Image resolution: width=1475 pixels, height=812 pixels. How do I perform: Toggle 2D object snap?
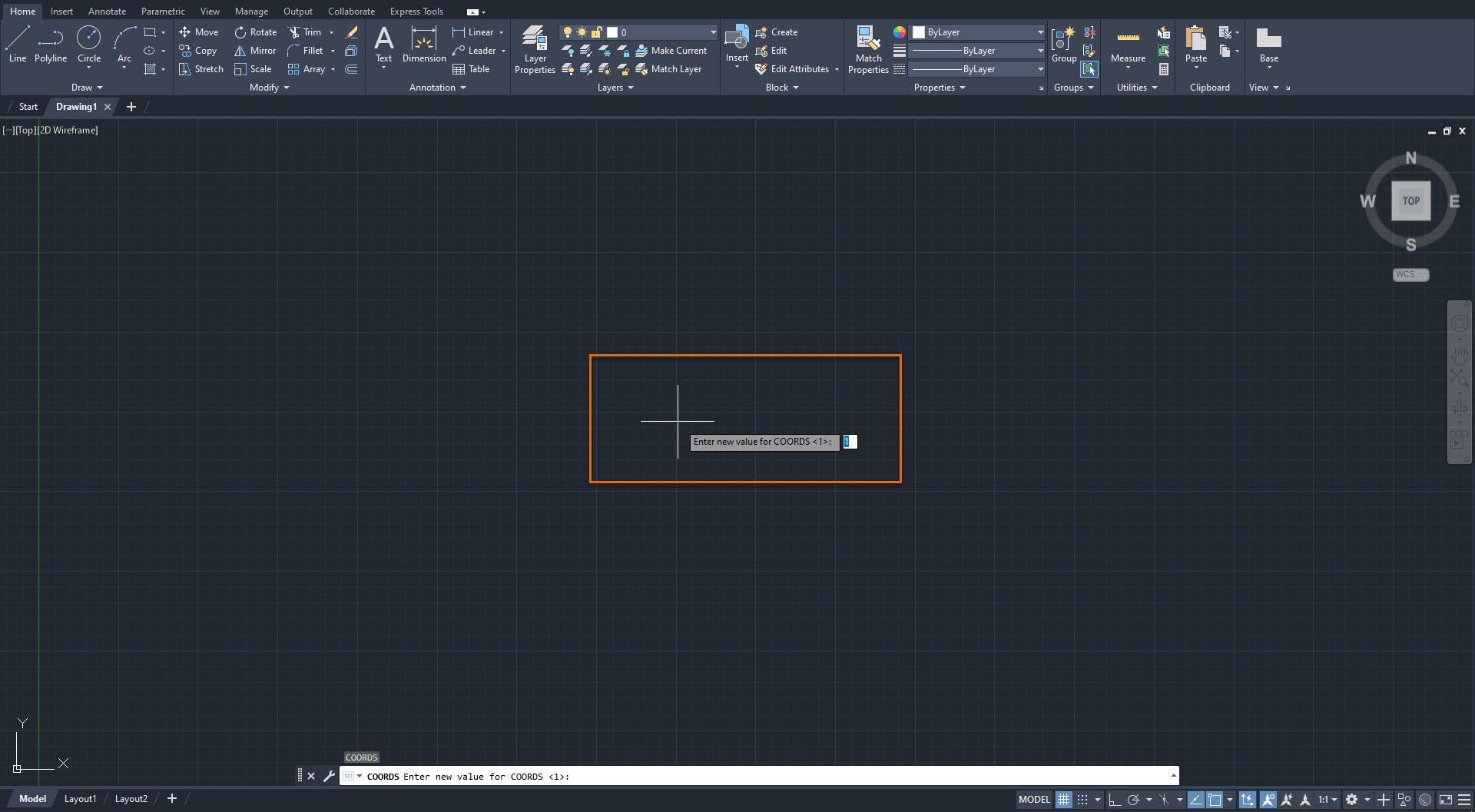coord(1215,799)
